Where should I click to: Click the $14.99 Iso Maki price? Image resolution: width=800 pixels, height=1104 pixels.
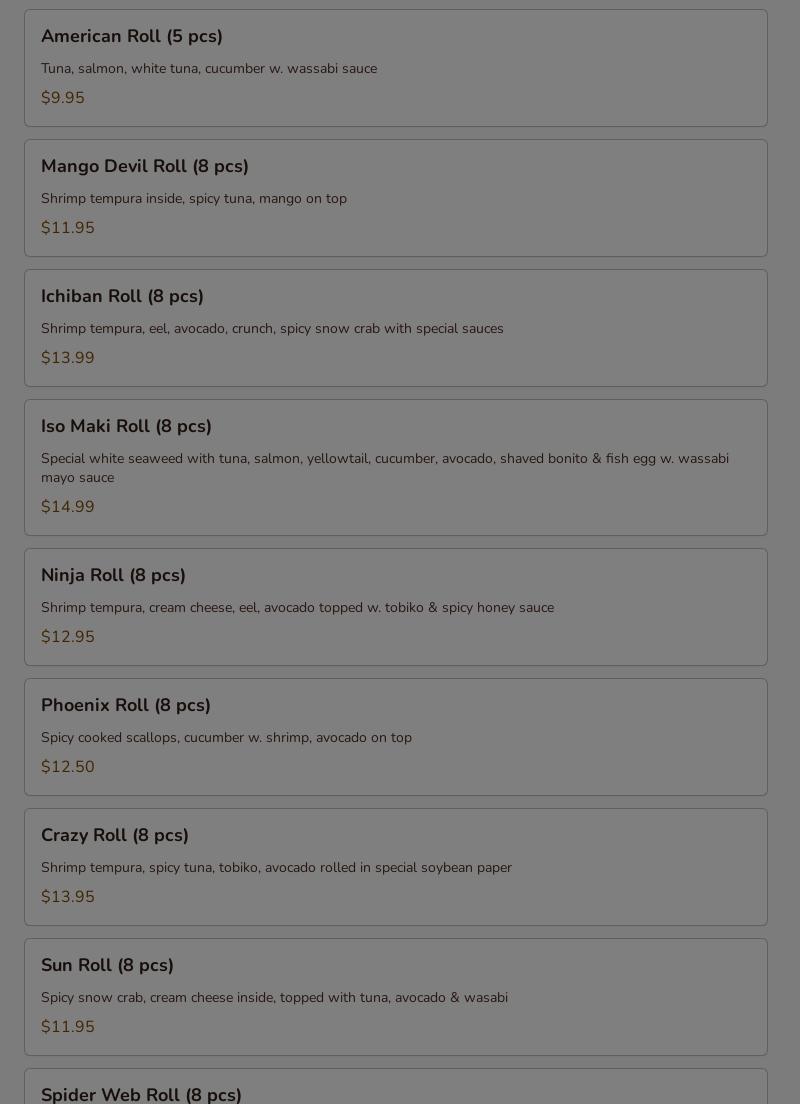[68, 507]
